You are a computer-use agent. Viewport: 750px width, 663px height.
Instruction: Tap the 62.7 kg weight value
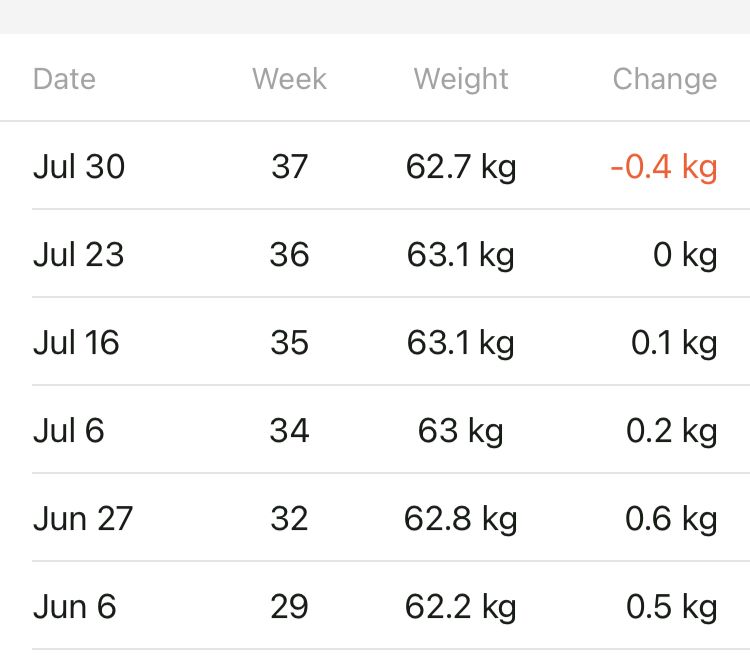click(x=461, y=167)
